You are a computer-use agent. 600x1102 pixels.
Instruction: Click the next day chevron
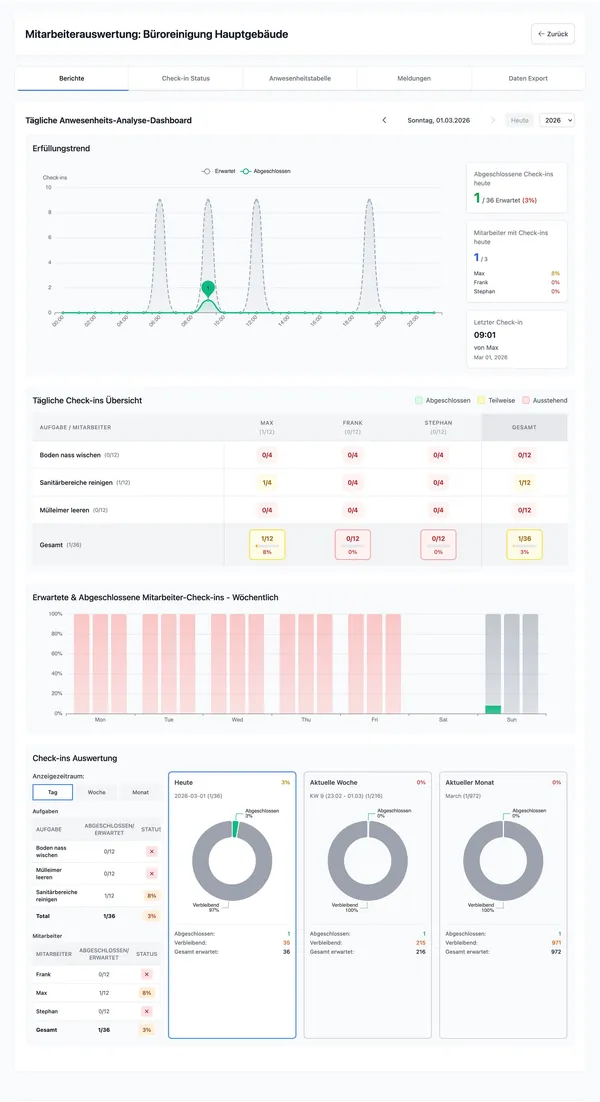pyautogui.click(x=492, y=120)
